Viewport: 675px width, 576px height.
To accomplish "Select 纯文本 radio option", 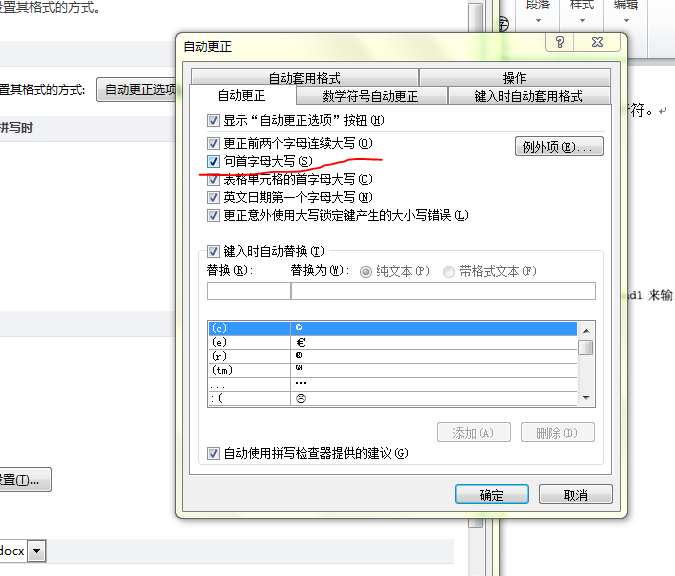I will [x=366, y=272].
